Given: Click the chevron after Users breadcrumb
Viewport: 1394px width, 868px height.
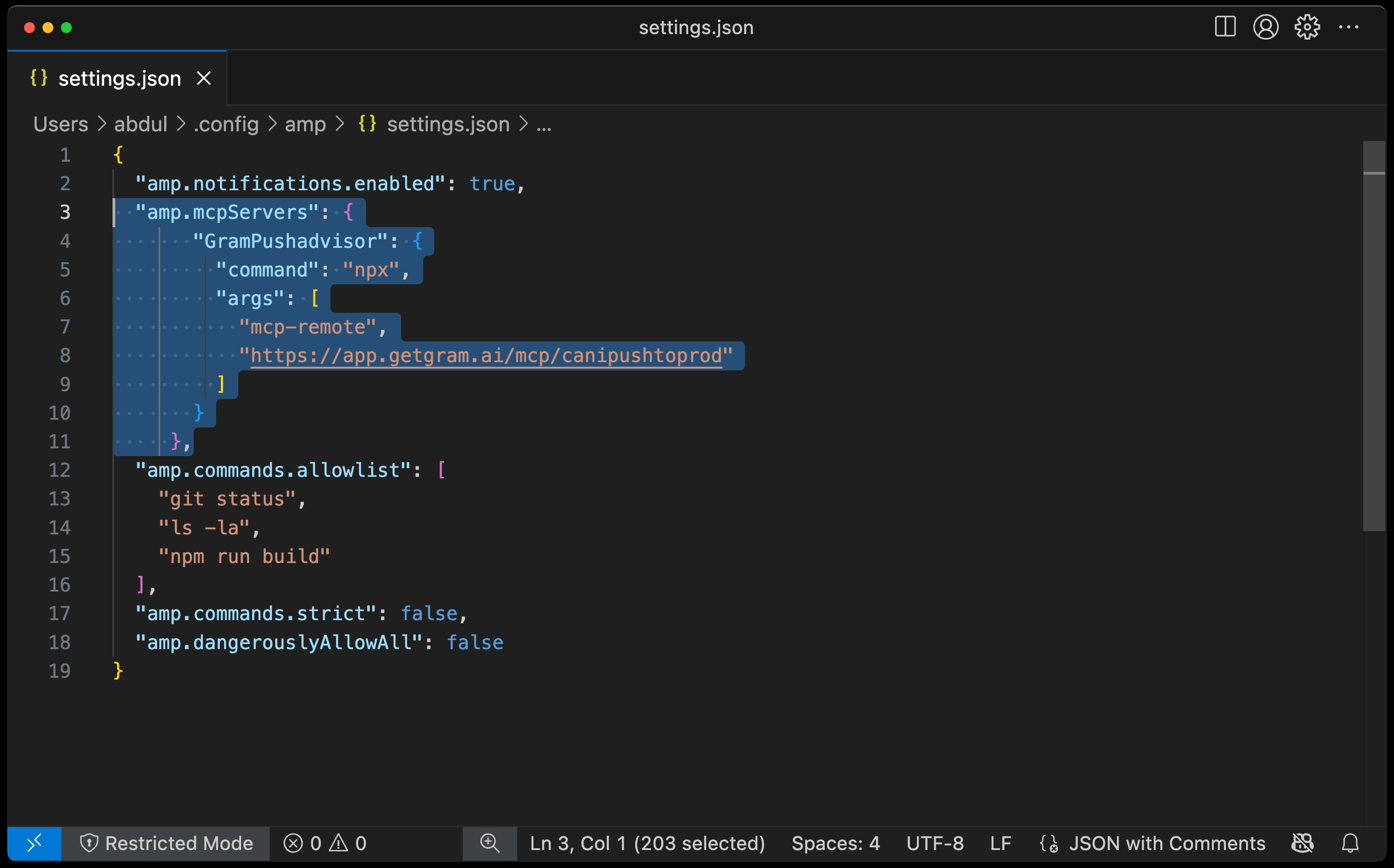Looking at the screenshot, I should click(102, 124).
